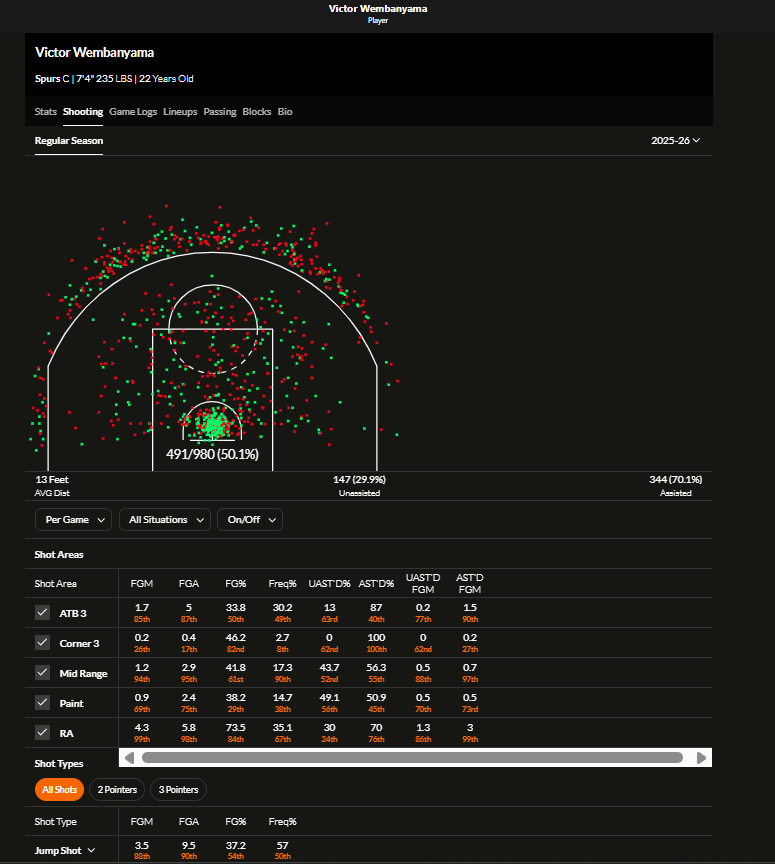The height and width of the screenshot is (864, 775).
Task: Click the ATB 3 FG% value 33.8
Action: pos(235,607)
